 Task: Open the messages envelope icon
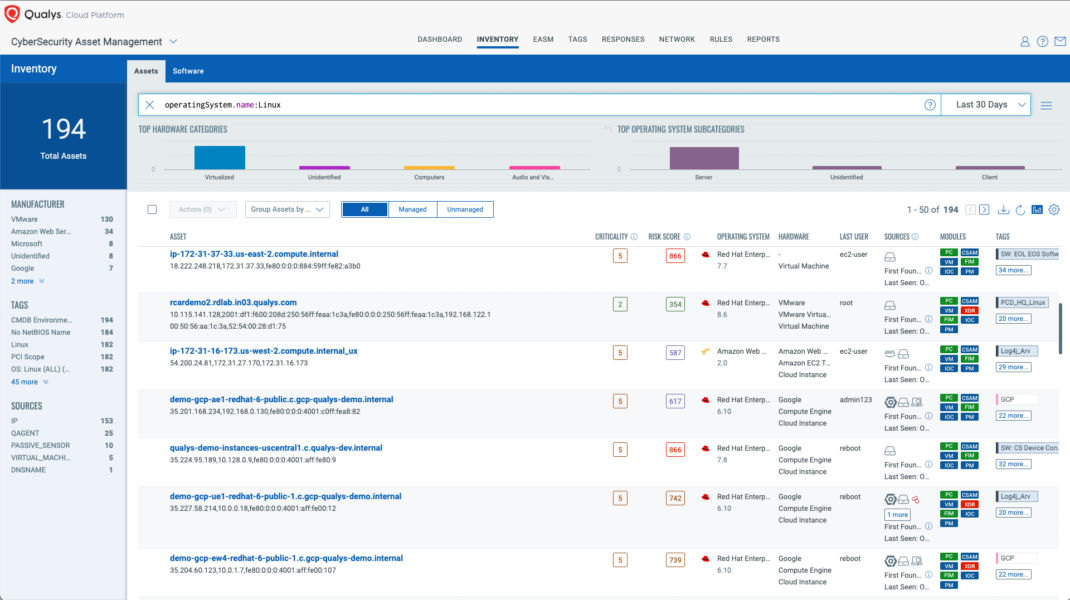[1060, 42]
